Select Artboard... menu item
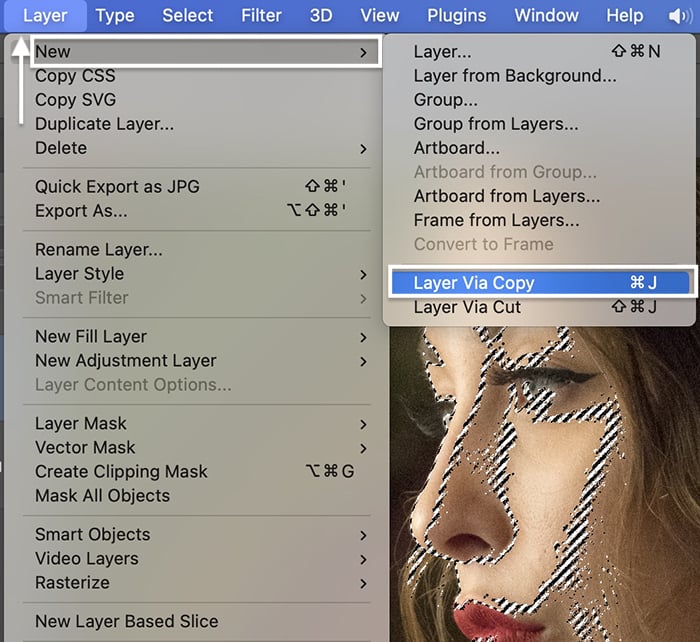 (539, 148)
